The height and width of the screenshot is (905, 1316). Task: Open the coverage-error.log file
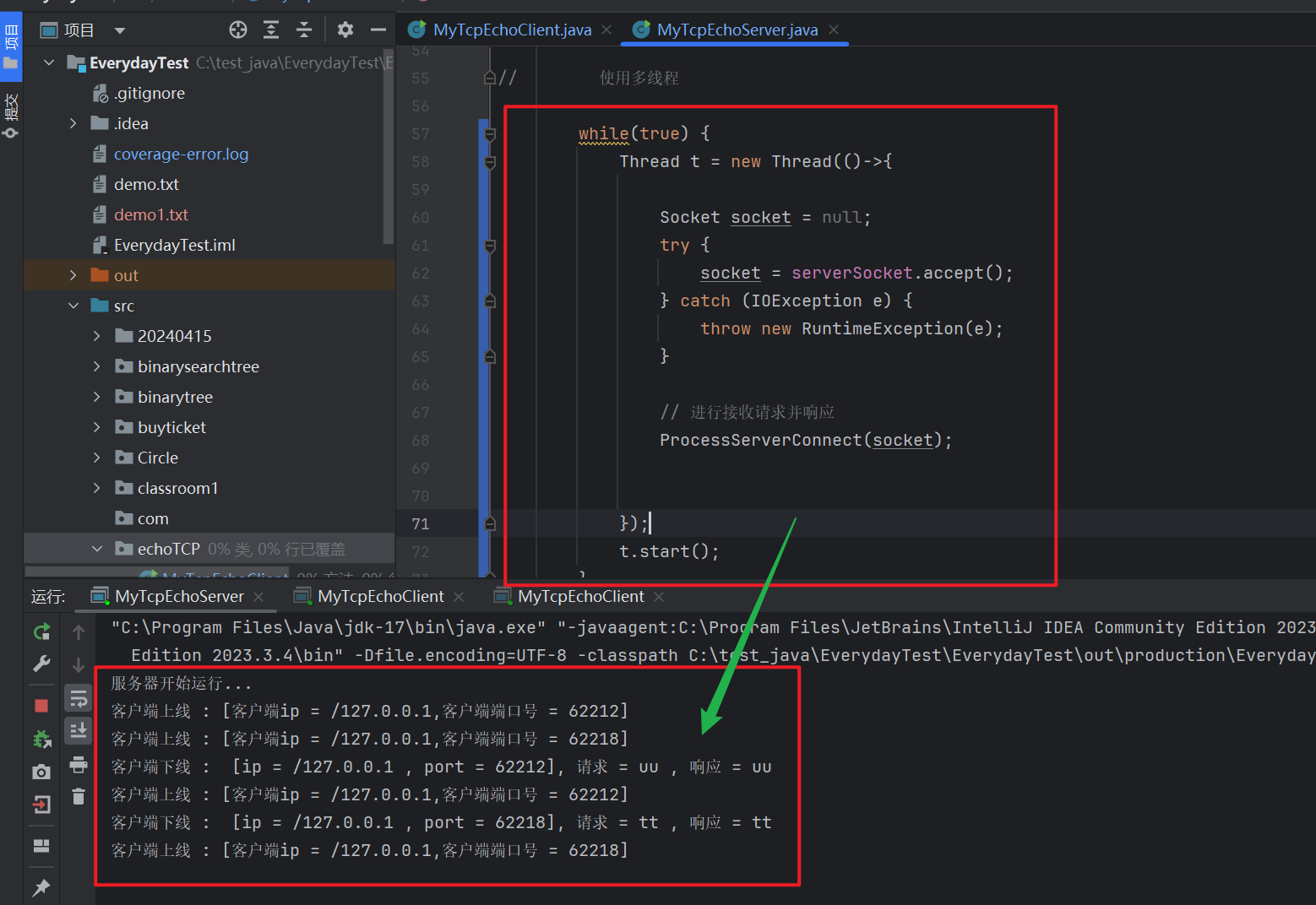pyautogui.click(x=181, y=154)
